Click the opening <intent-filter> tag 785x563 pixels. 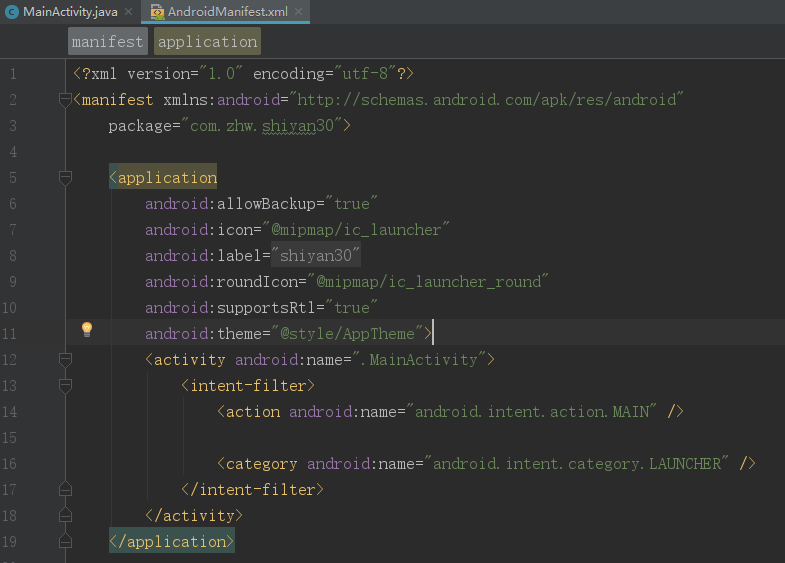pos(248,386)
